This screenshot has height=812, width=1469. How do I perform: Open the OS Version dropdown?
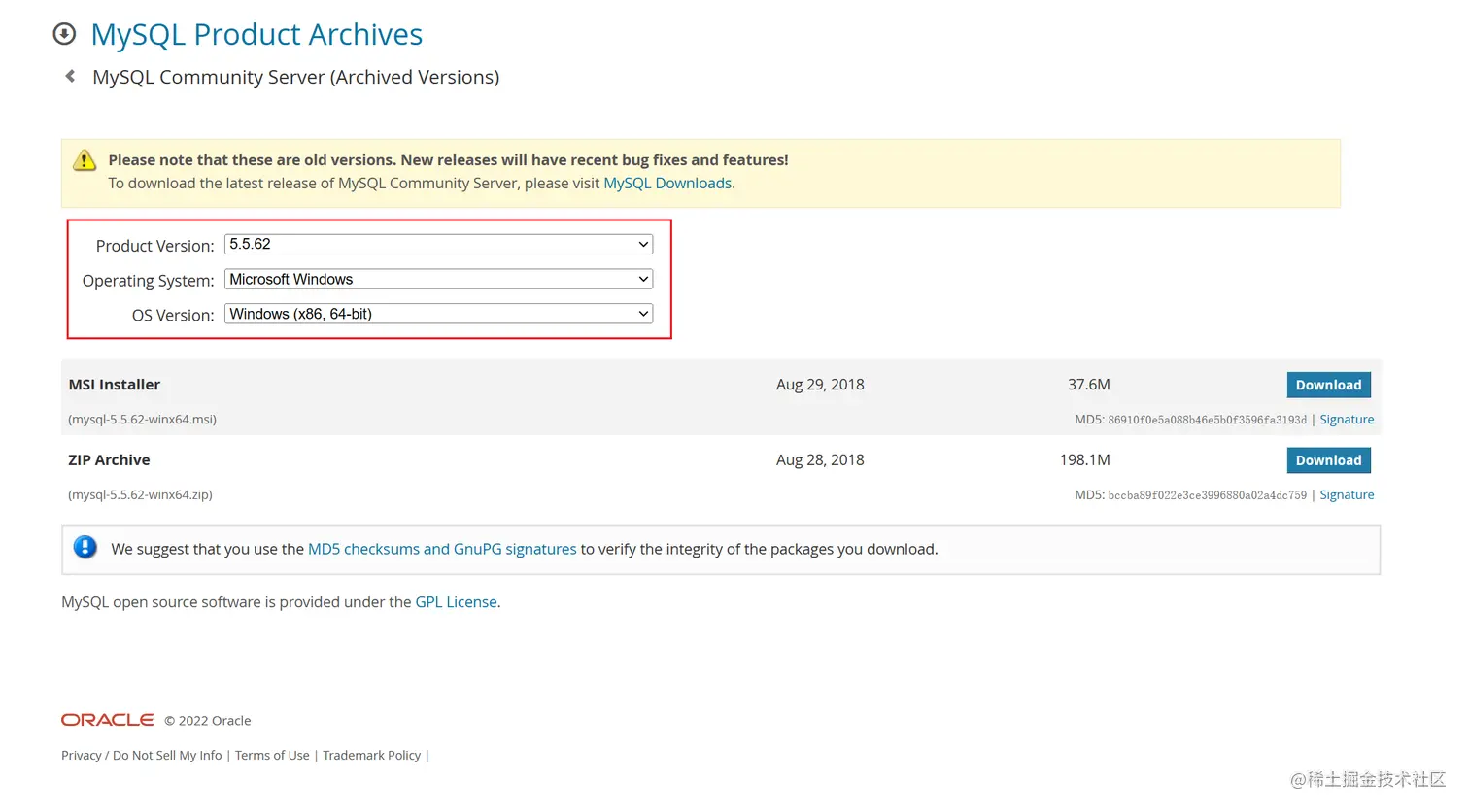click(438, 314)
